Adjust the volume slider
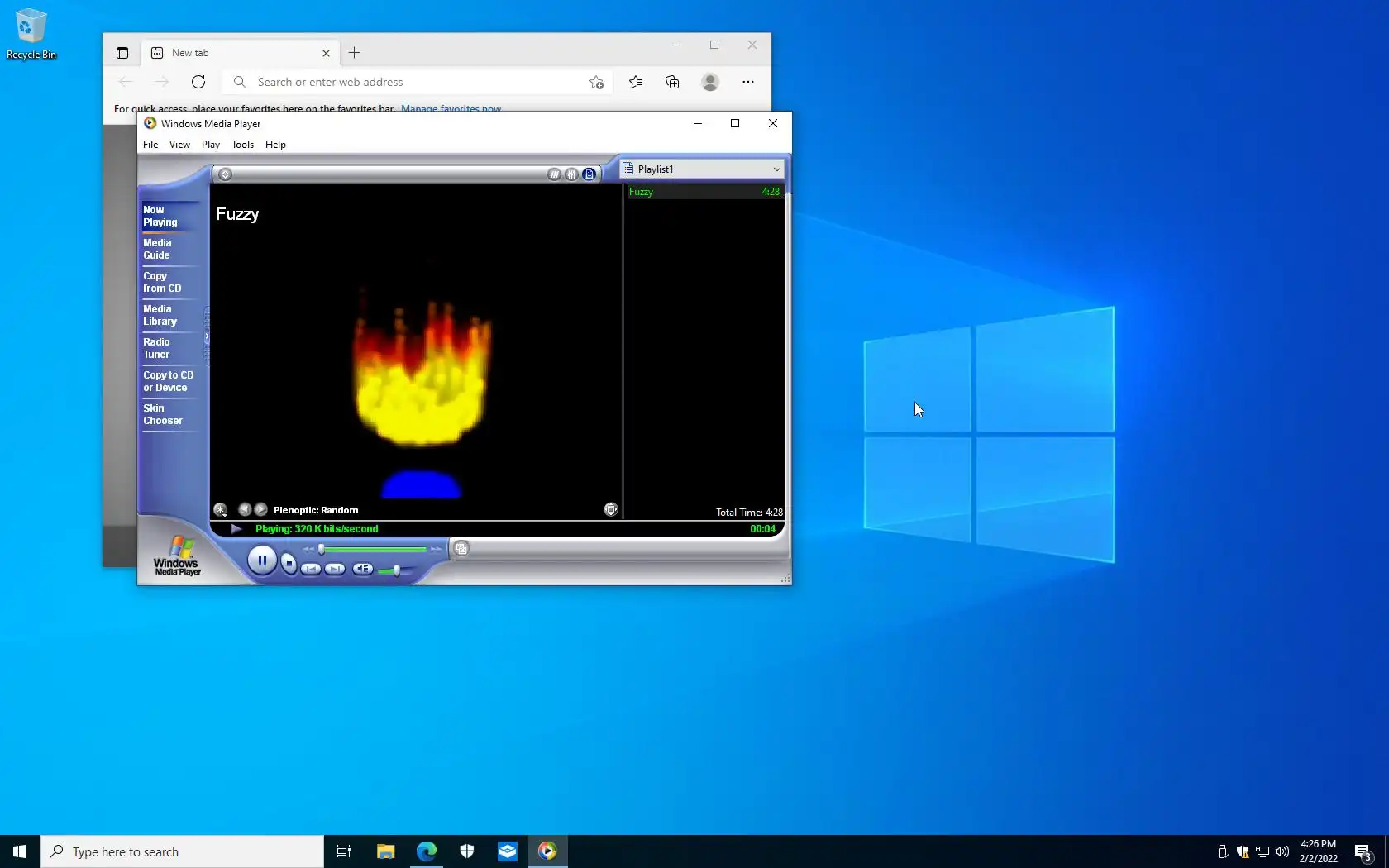1389x868 pixels. 397,570
